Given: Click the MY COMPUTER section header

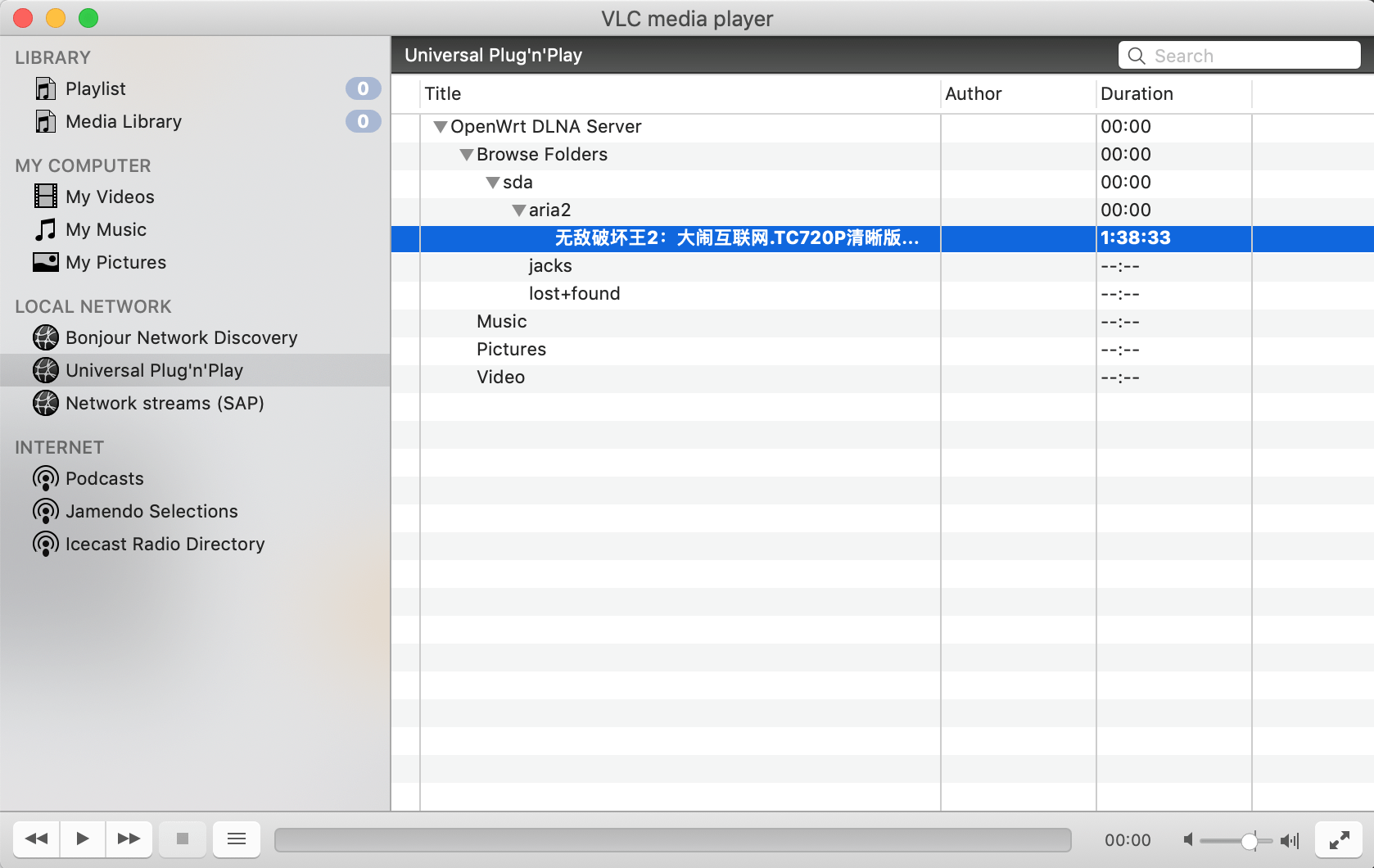Looking at the screenshot, I should point(83,165).
